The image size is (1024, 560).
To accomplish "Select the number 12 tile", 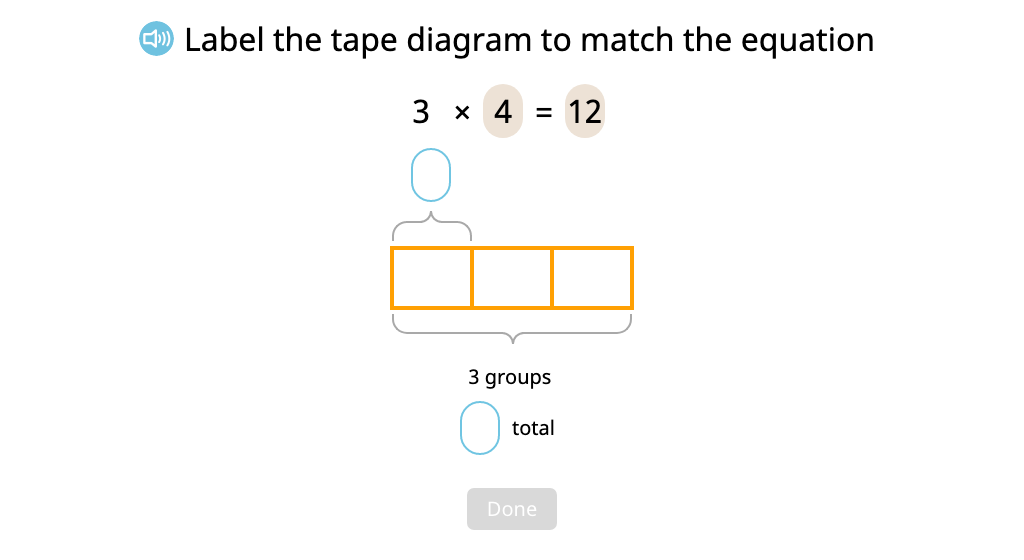I will point(584,111).
